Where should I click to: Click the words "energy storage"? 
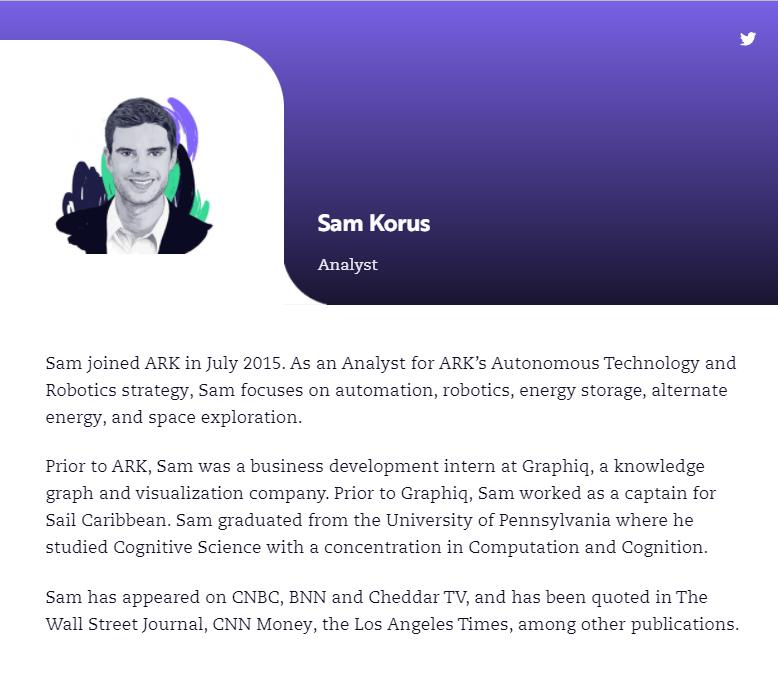click(580, 390)
